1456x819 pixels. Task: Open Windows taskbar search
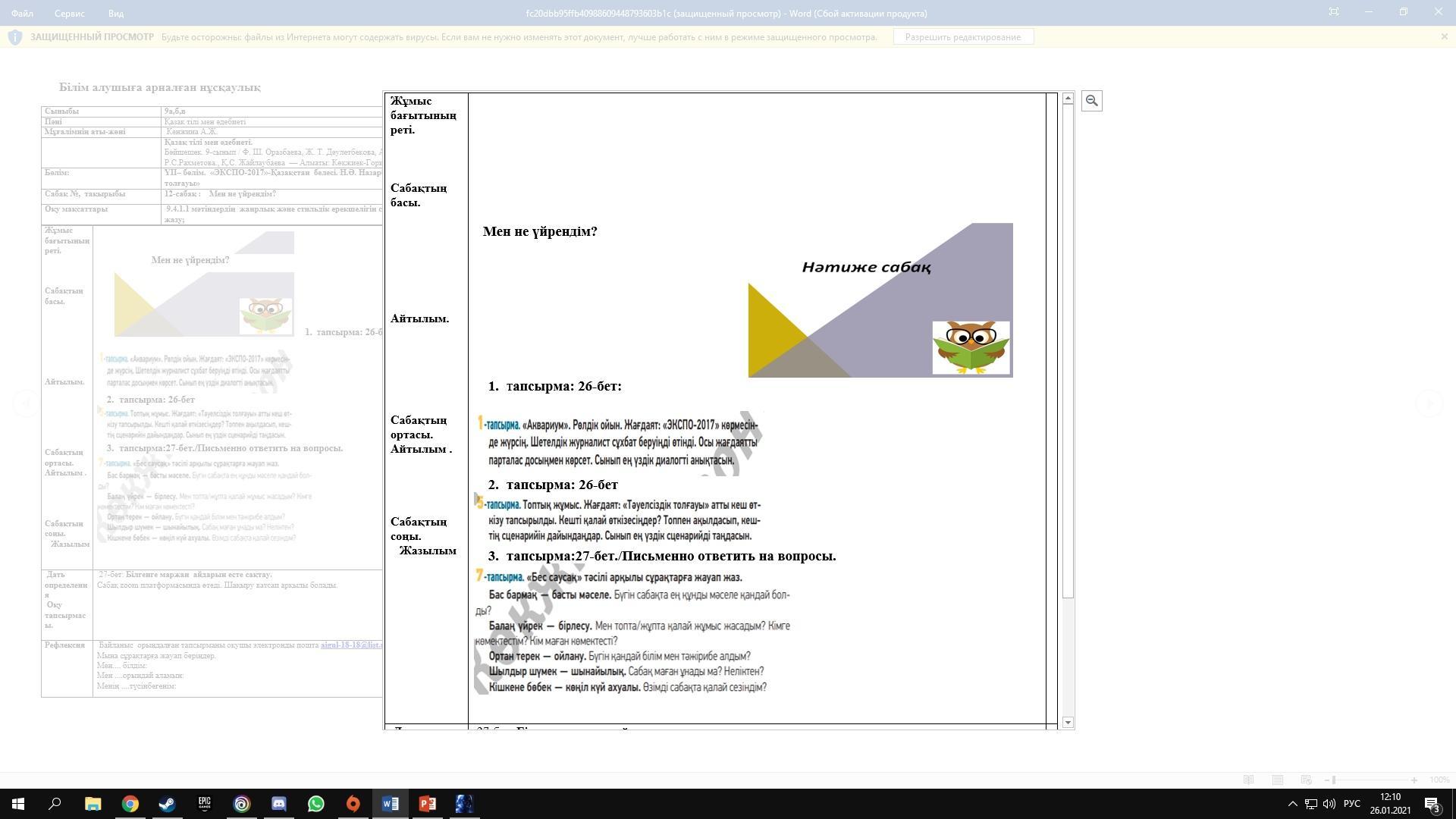(x=55, y=804)
